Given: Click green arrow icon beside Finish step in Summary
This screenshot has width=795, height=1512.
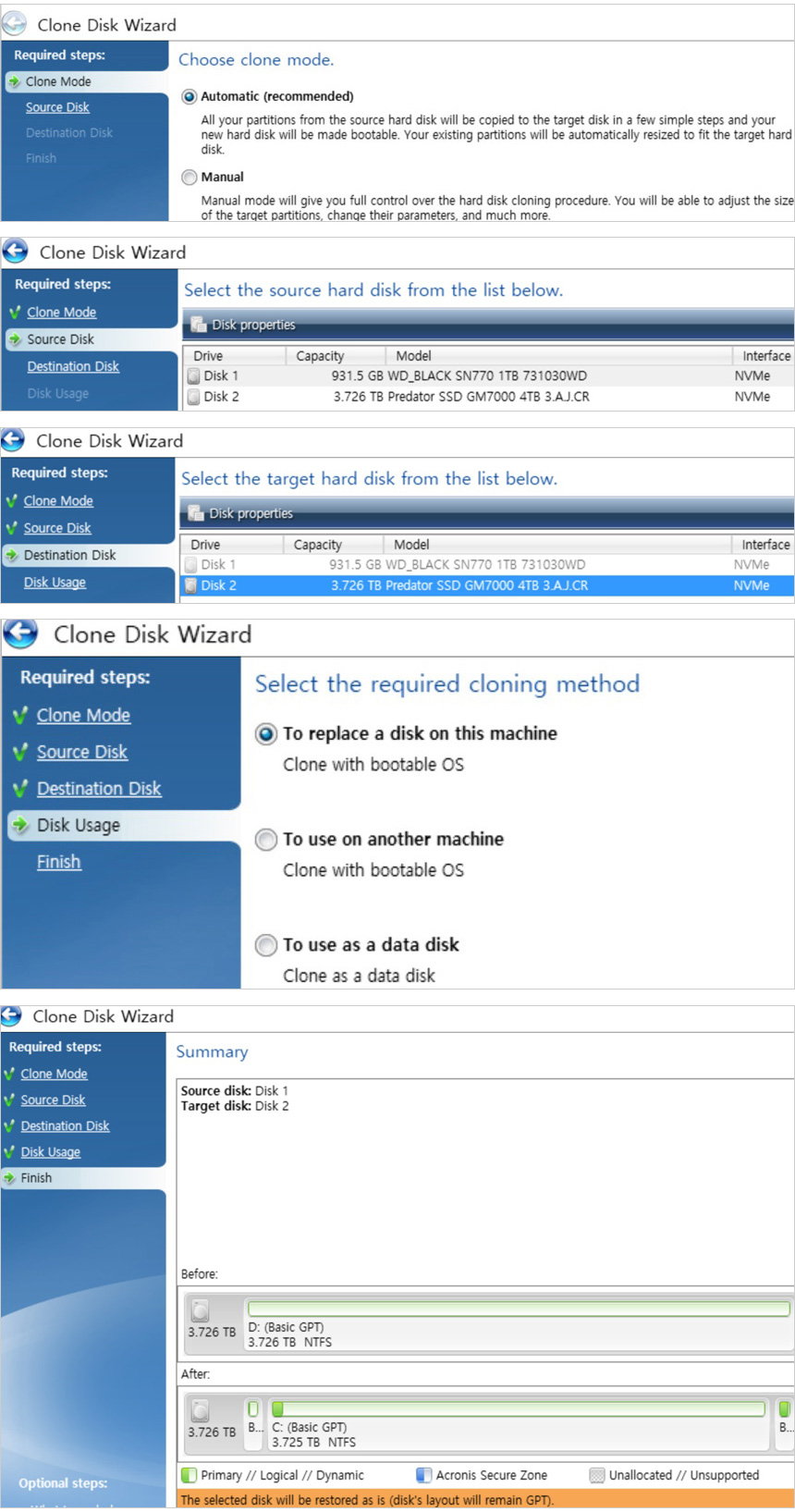Looking at the screenshot, I should coord(9,1177).
